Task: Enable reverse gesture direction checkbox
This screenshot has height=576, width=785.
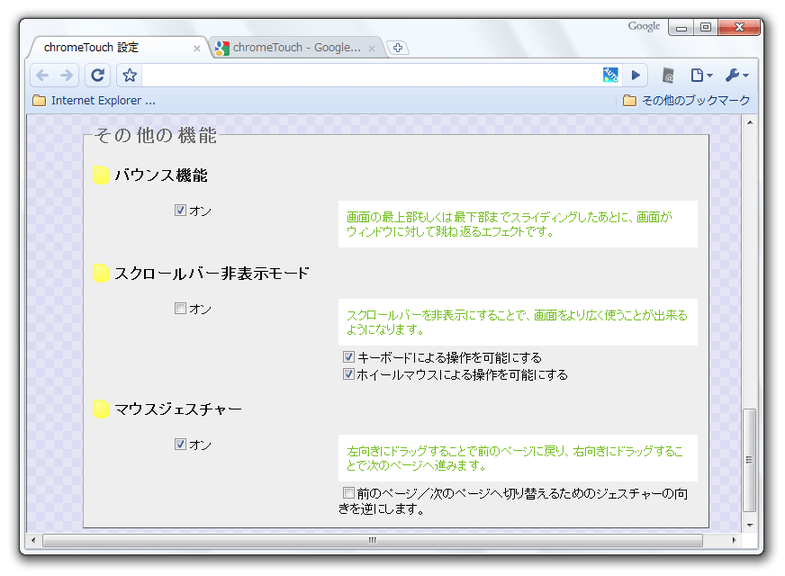Action: [x=349, y=493]
